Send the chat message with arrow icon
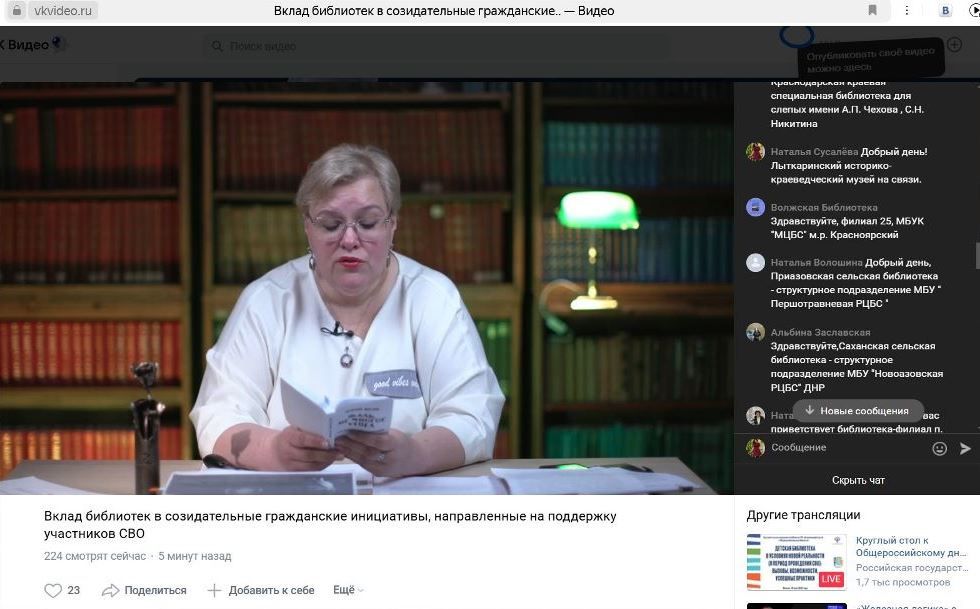Viewport: 980px width, 609px height. point(965,449)
